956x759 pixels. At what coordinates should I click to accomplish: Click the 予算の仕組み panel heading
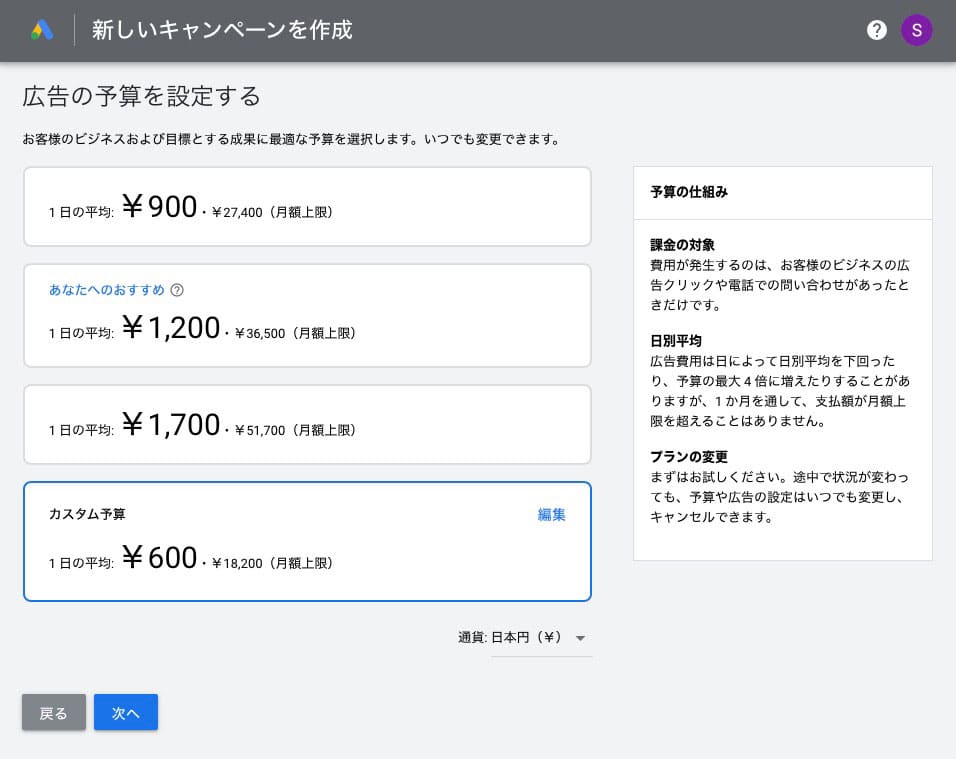[x=689, y=192]
